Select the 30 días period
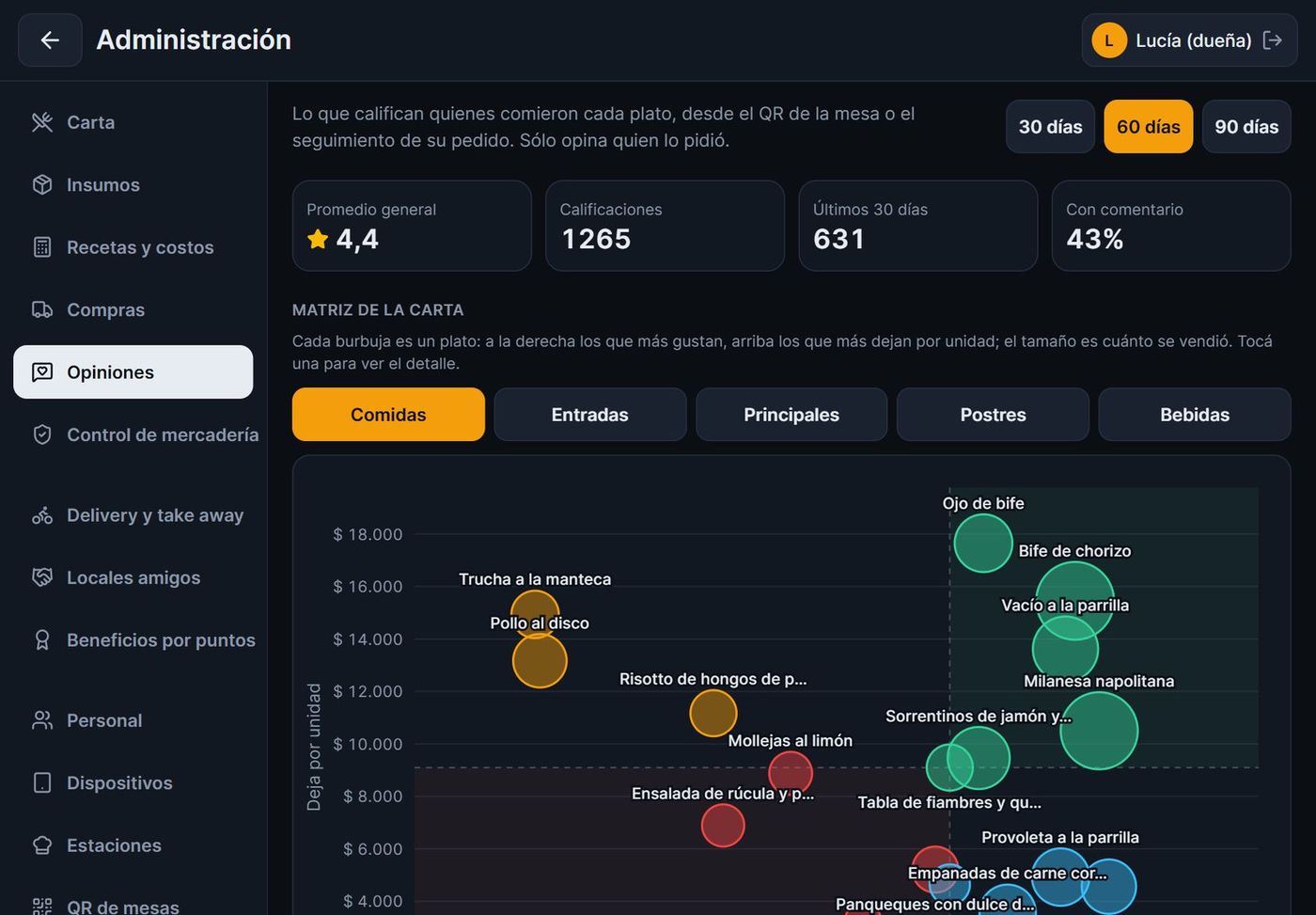 tap(1050, 126)
